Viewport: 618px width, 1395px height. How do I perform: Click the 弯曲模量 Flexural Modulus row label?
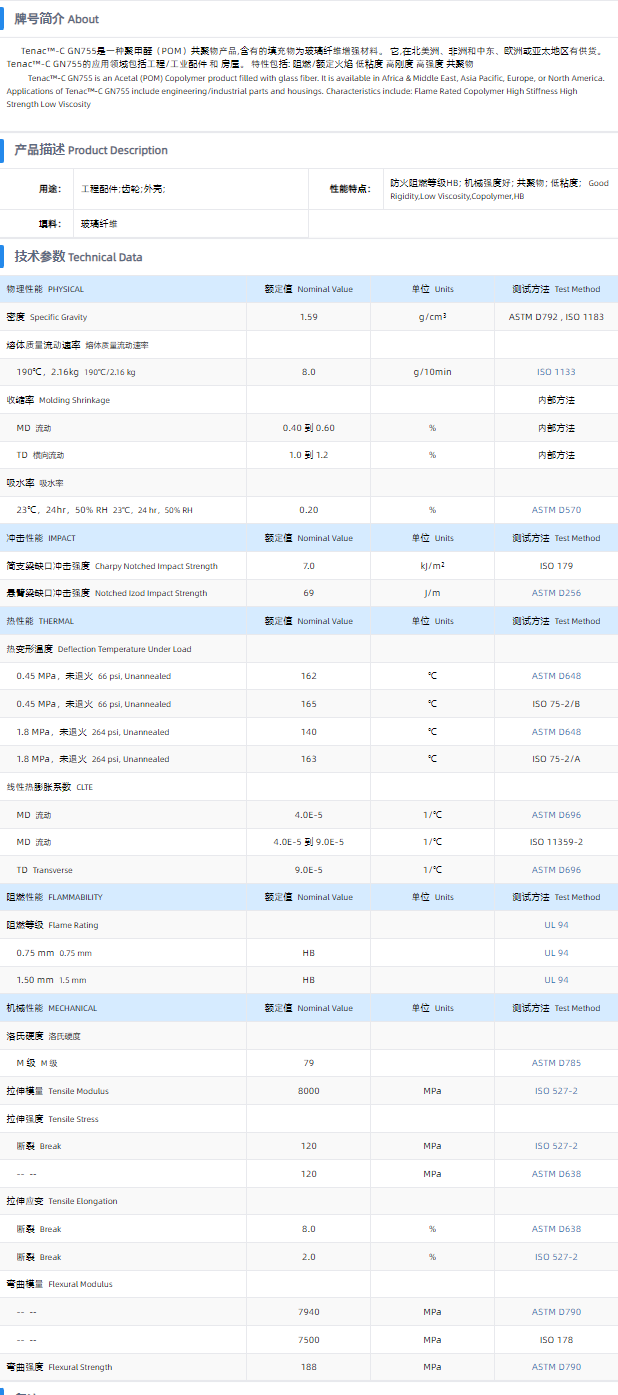point(59,1284)
